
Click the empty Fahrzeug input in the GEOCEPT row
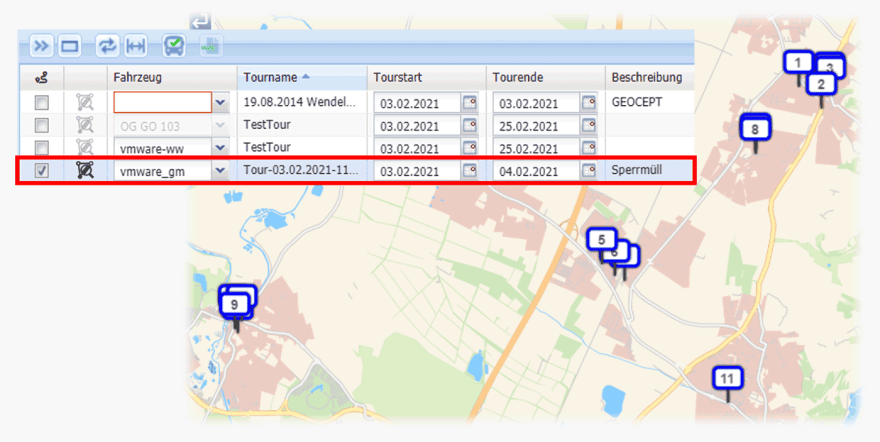(x=163, y=103)
